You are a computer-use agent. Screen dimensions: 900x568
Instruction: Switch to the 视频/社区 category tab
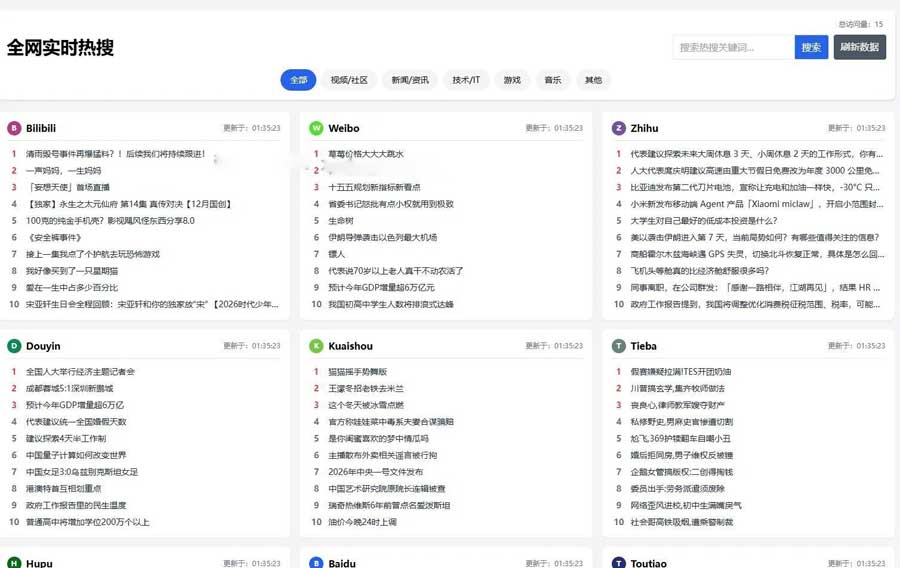pyautogui.click(x=349, y=80)
